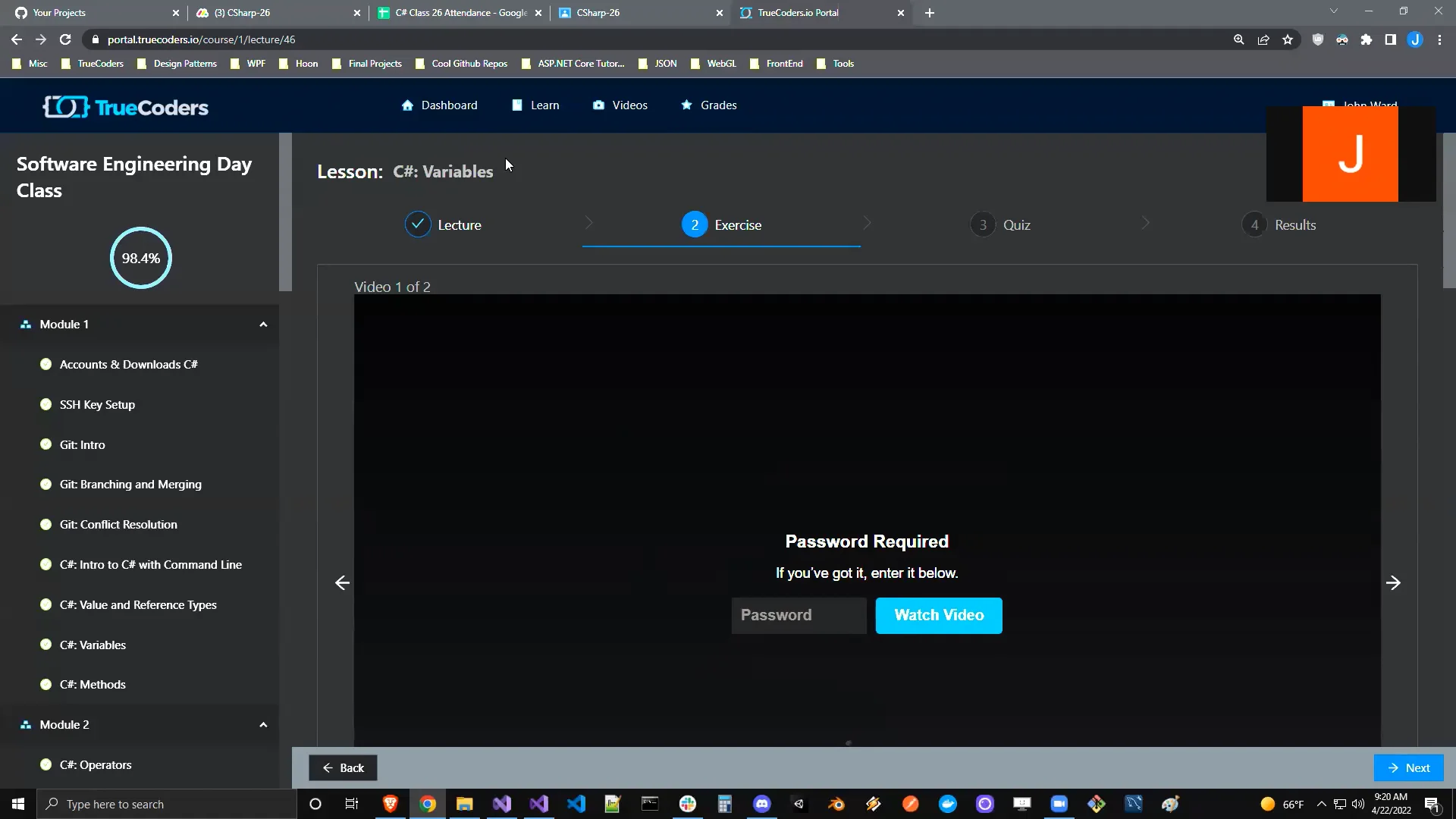Image resolution: width=1456 pixels, height=819 pixels.
Task: Open Visual Studio Code from taskbar
Action: coord(576,804)
